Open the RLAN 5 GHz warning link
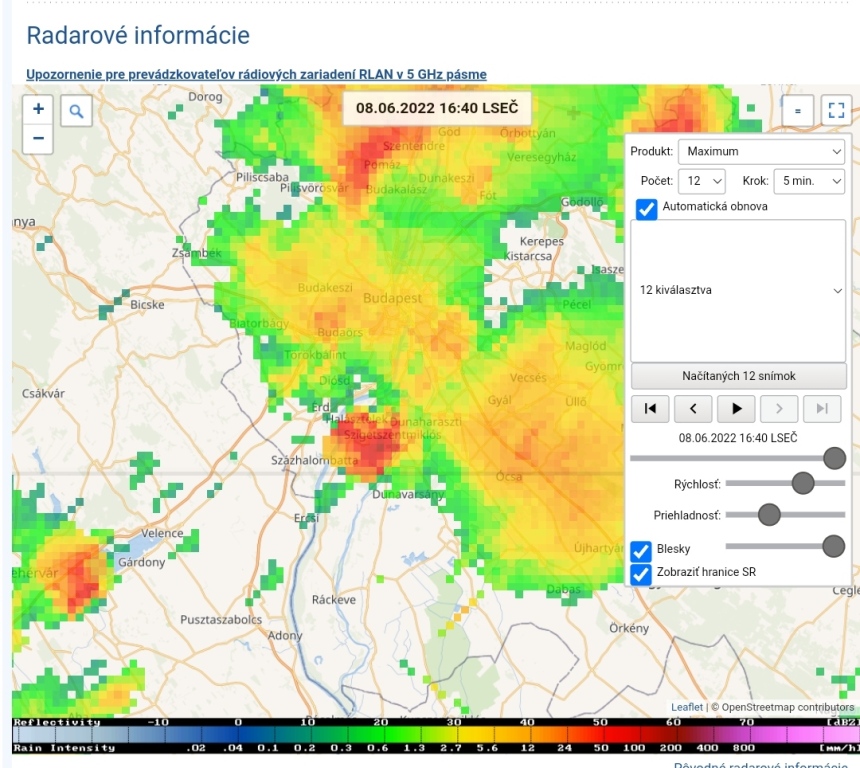 pyautogui.click(x=256, y=75)
